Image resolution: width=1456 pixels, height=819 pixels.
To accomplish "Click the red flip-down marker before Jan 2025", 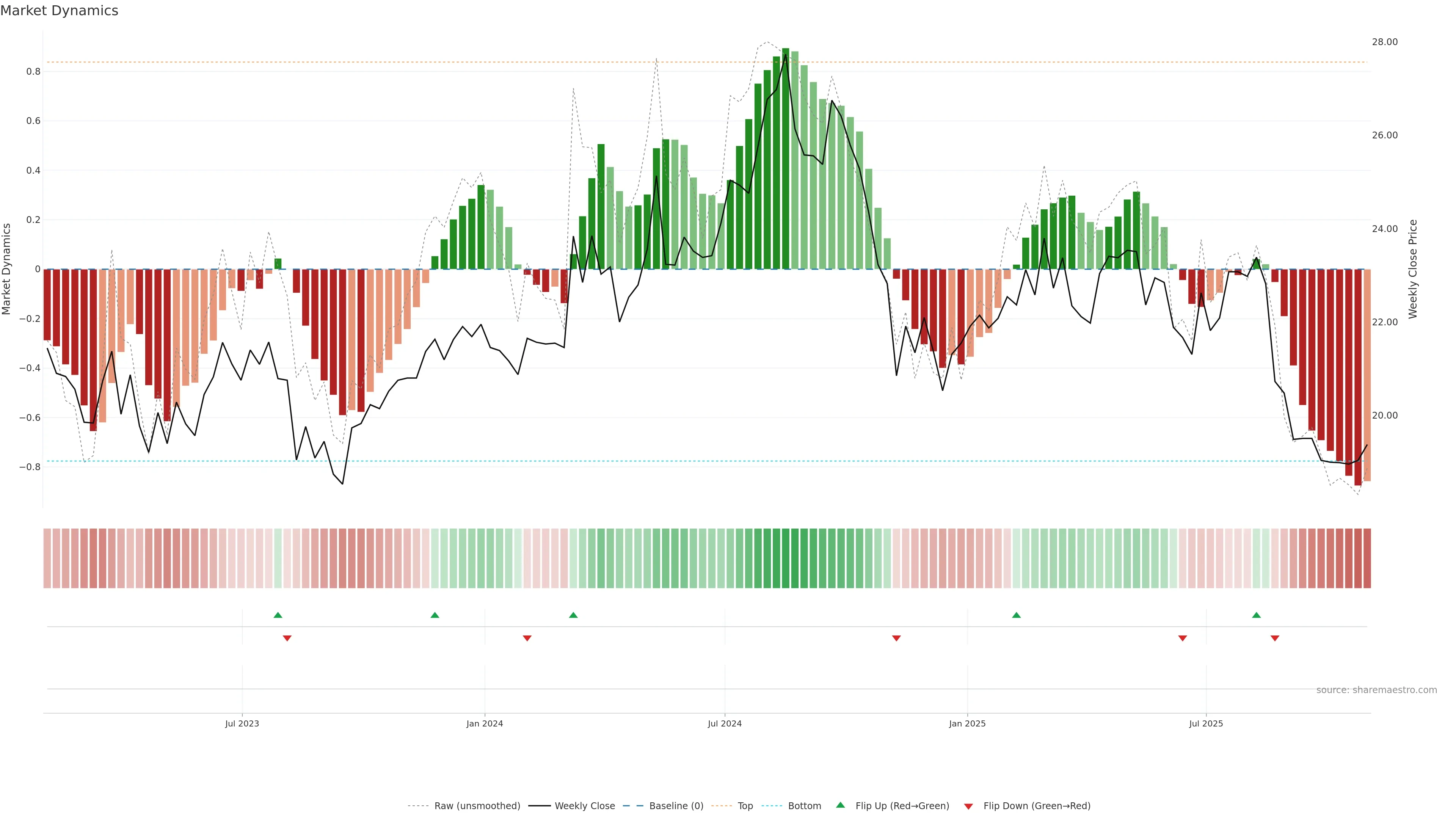I will point(896,638).
